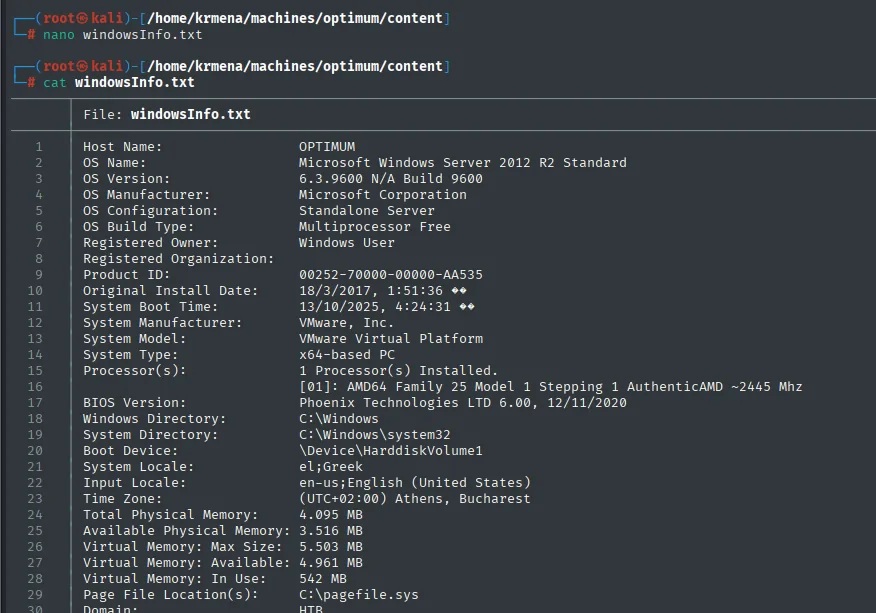This screenshot has height=613, width=876.
Task: Click the 'Registered Organization:' label
Action: click(x=179, y=259)
